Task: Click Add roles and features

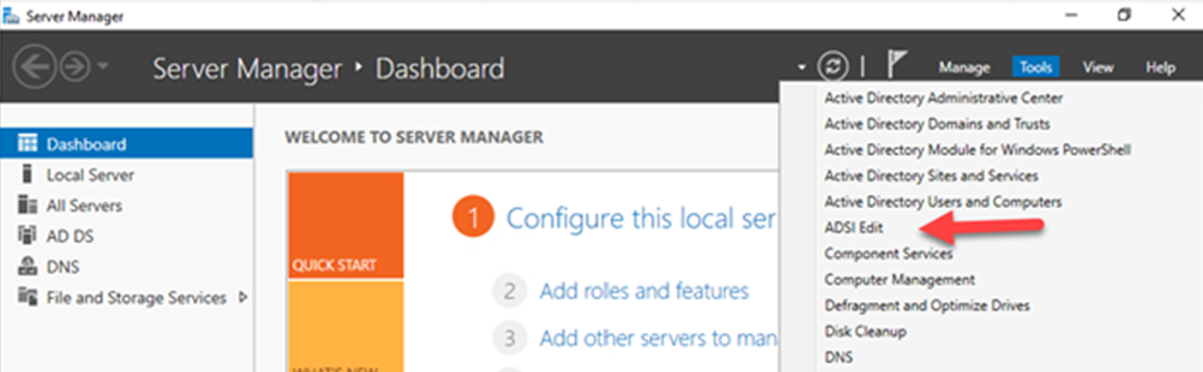Action: pyautogui.click(x=644, y=291)
